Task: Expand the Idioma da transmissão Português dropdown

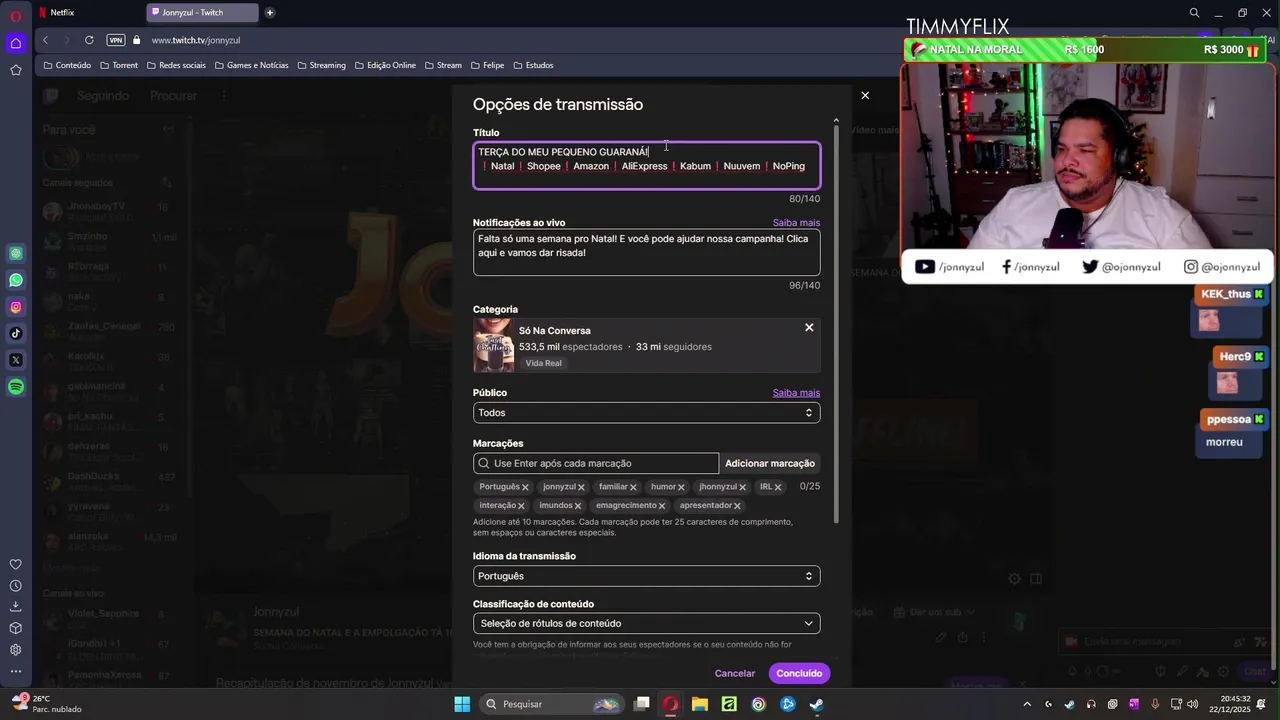Action: [646, 576]
